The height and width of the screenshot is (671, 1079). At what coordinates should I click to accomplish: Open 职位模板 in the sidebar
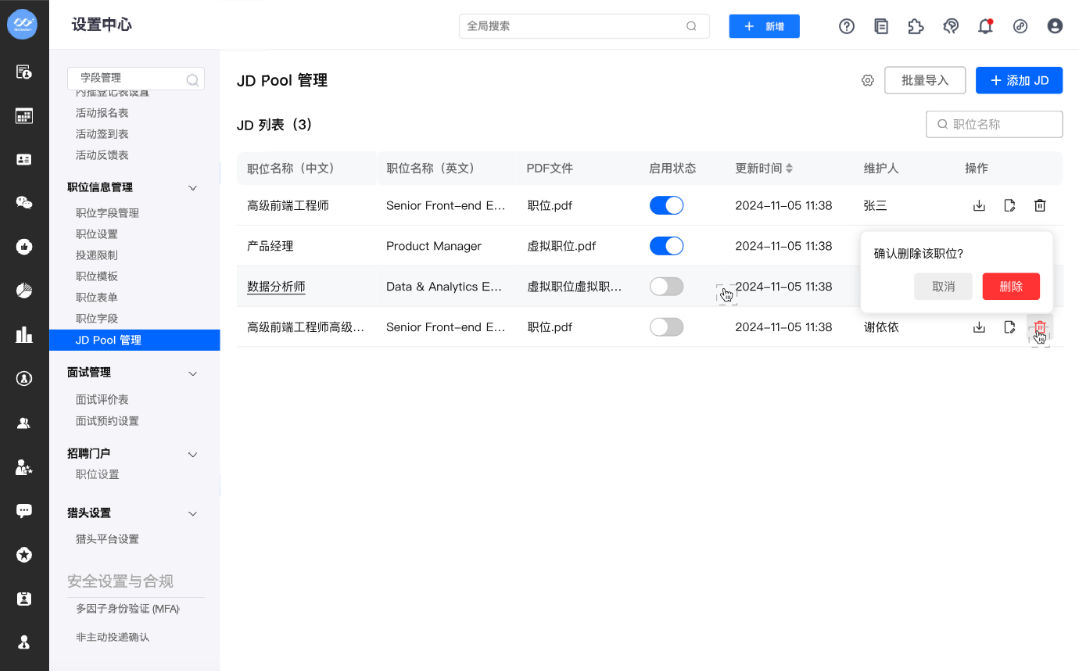point(96,276)
